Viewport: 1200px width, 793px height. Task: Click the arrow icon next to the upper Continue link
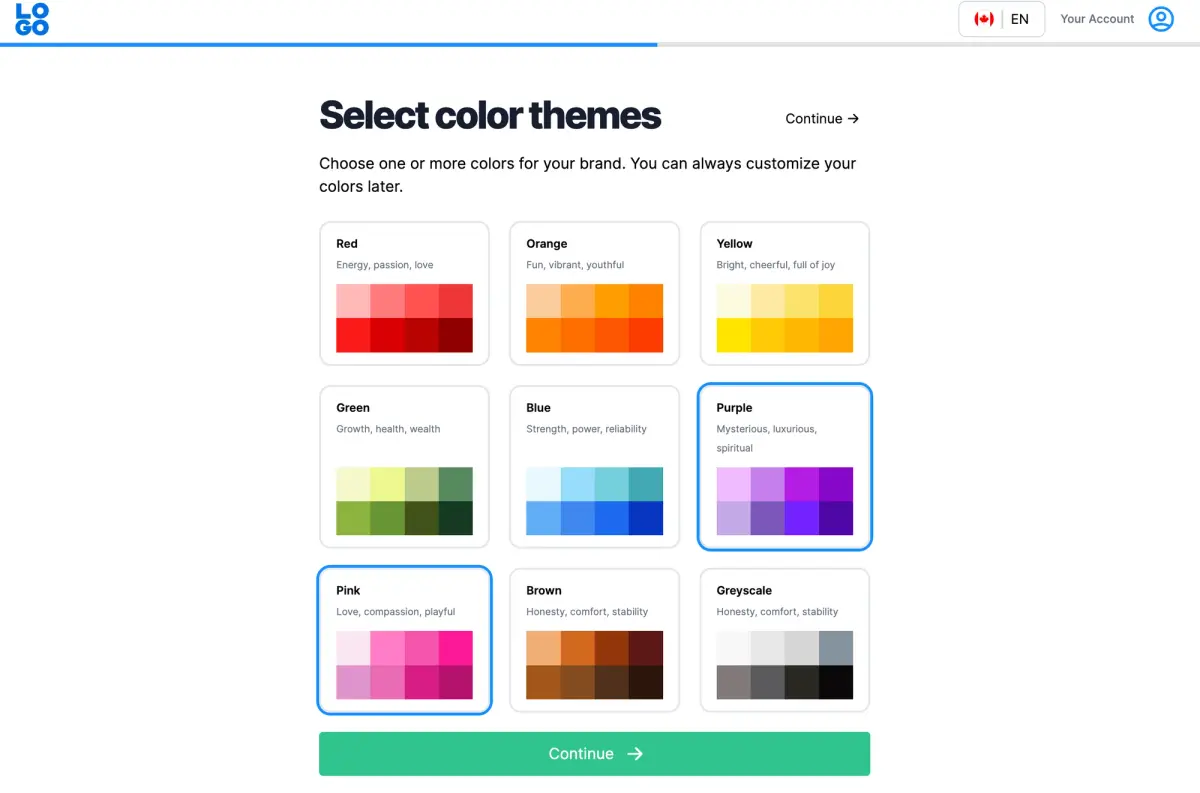pos(852,118)
